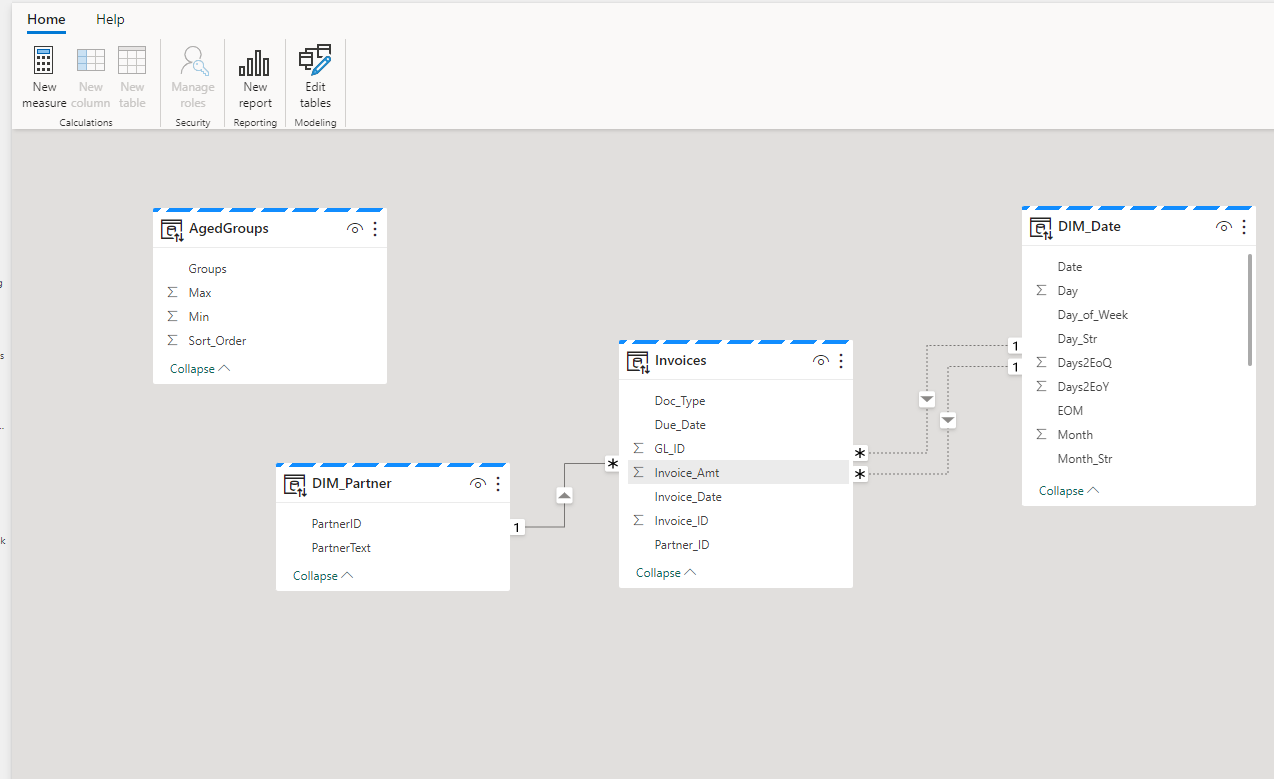Image resolution: width=1274 pixels, height=779 pixels.
Task: Toggle visibility of DIM_Partner table
Action: (x=477, y=484)
